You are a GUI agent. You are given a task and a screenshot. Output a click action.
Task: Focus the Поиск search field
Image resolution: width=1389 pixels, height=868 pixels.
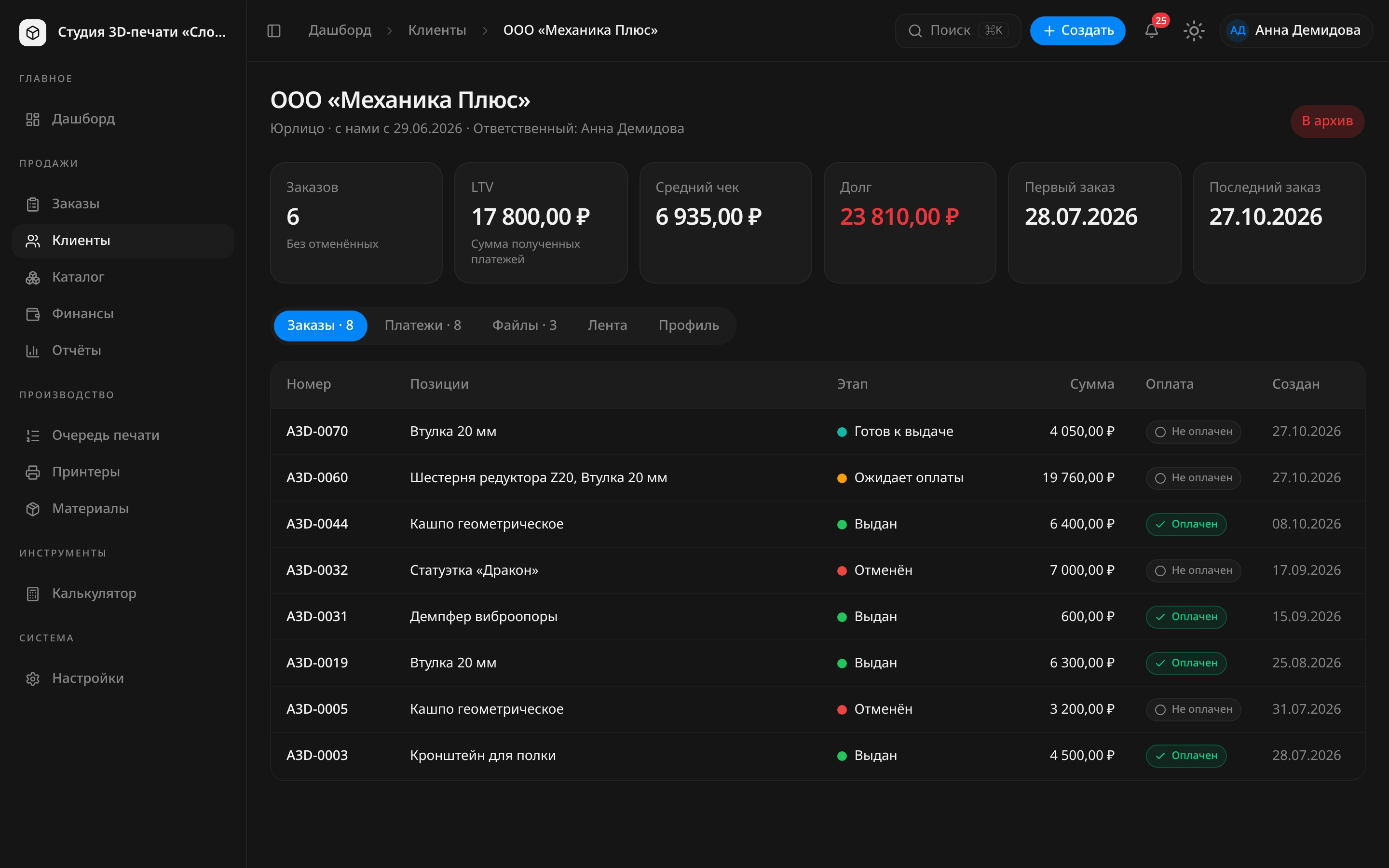pyautogui.click(x=957, y=30)
